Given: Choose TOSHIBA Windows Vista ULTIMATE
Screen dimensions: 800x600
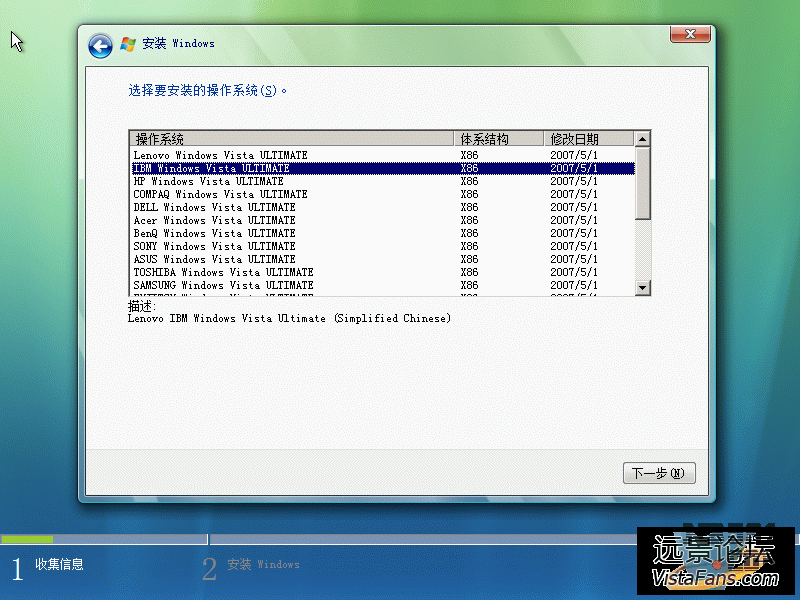Looking at the screenshot, I should point(223,272).
